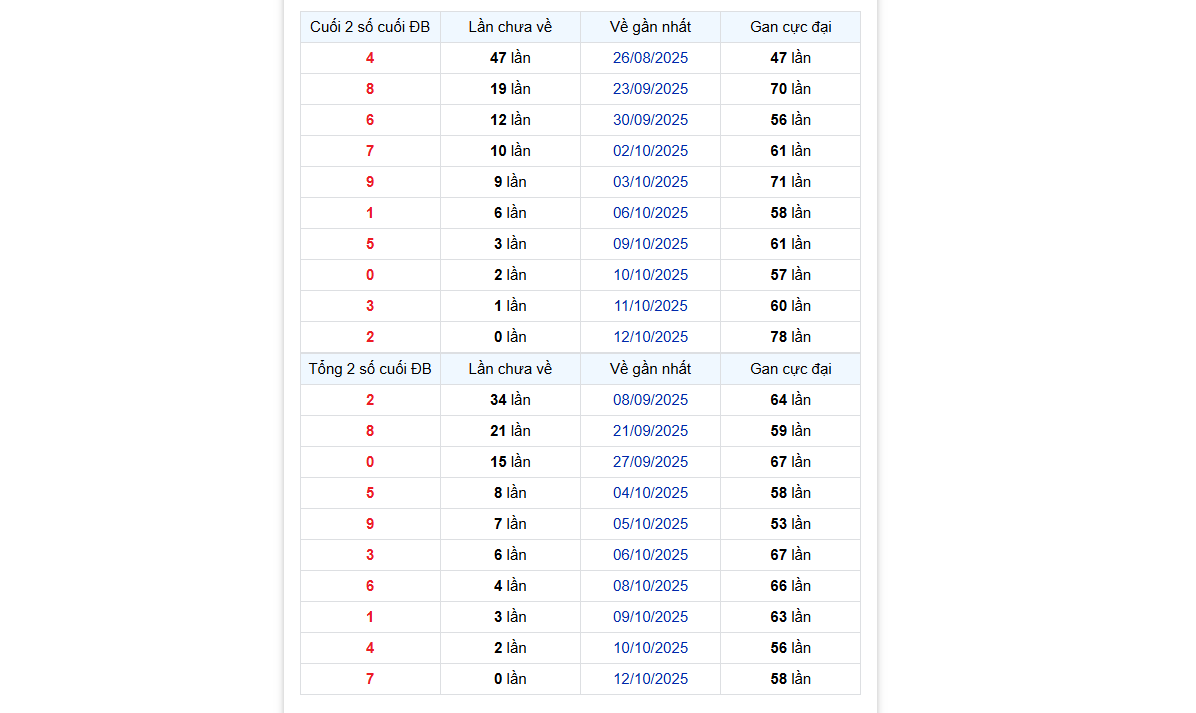Open the 05/10/2025 date link

coord(650,524)
